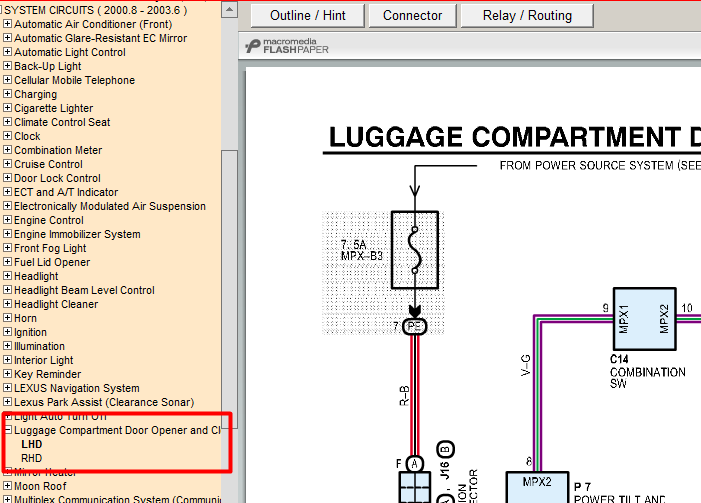The height and width of the screenshot is (503, 701).
Task: Open the Outline / Hint tab
Action: (308, 16)
